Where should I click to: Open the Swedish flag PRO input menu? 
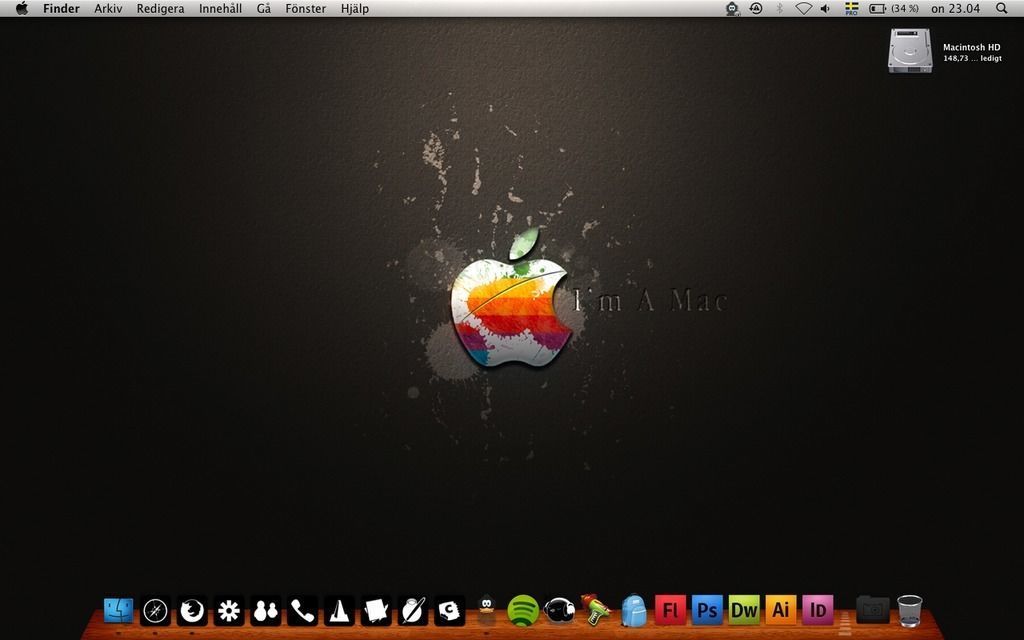coord(852,8)
